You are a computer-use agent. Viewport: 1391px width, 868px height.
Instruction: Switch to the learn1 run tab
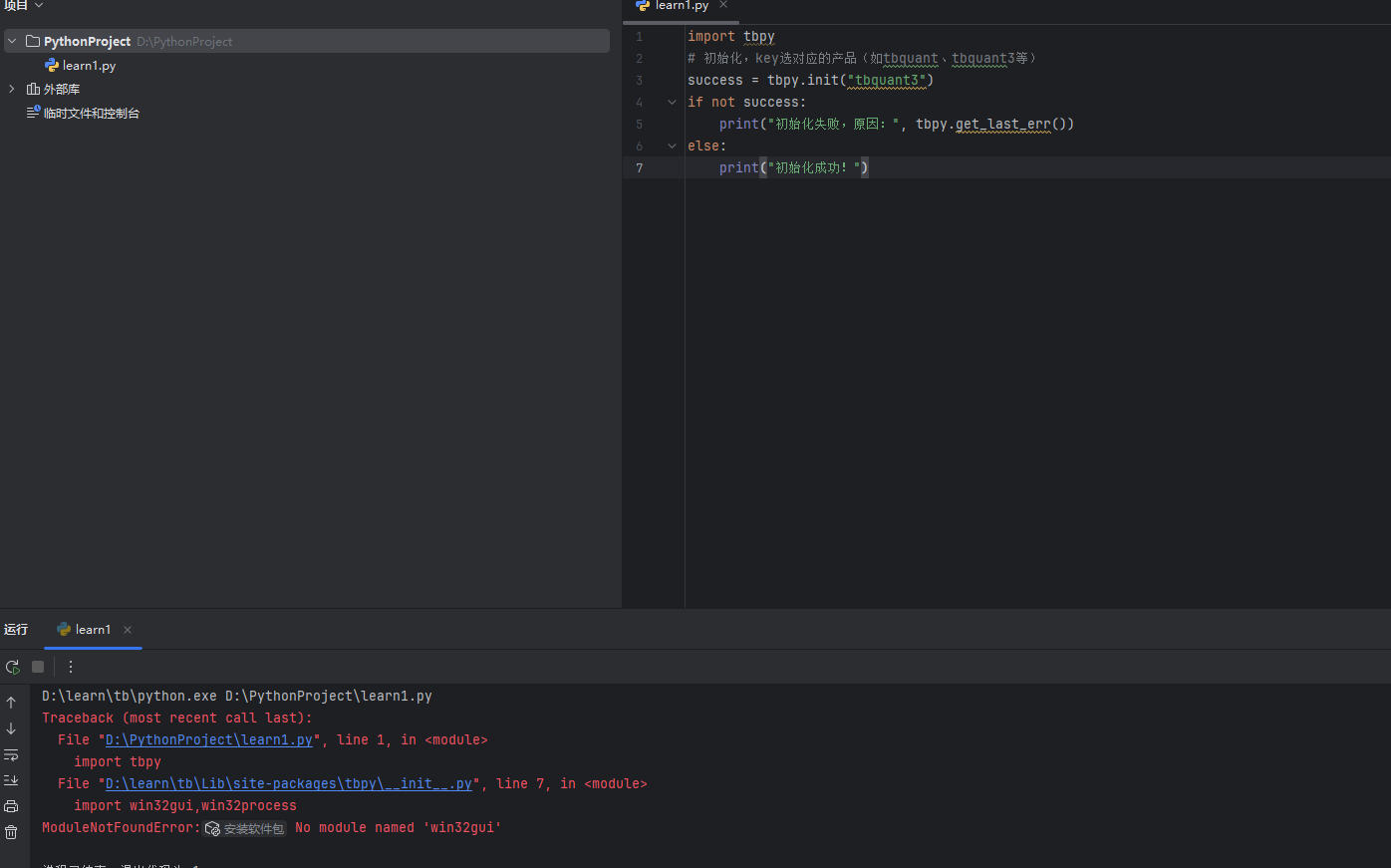[x=93, y=630]
